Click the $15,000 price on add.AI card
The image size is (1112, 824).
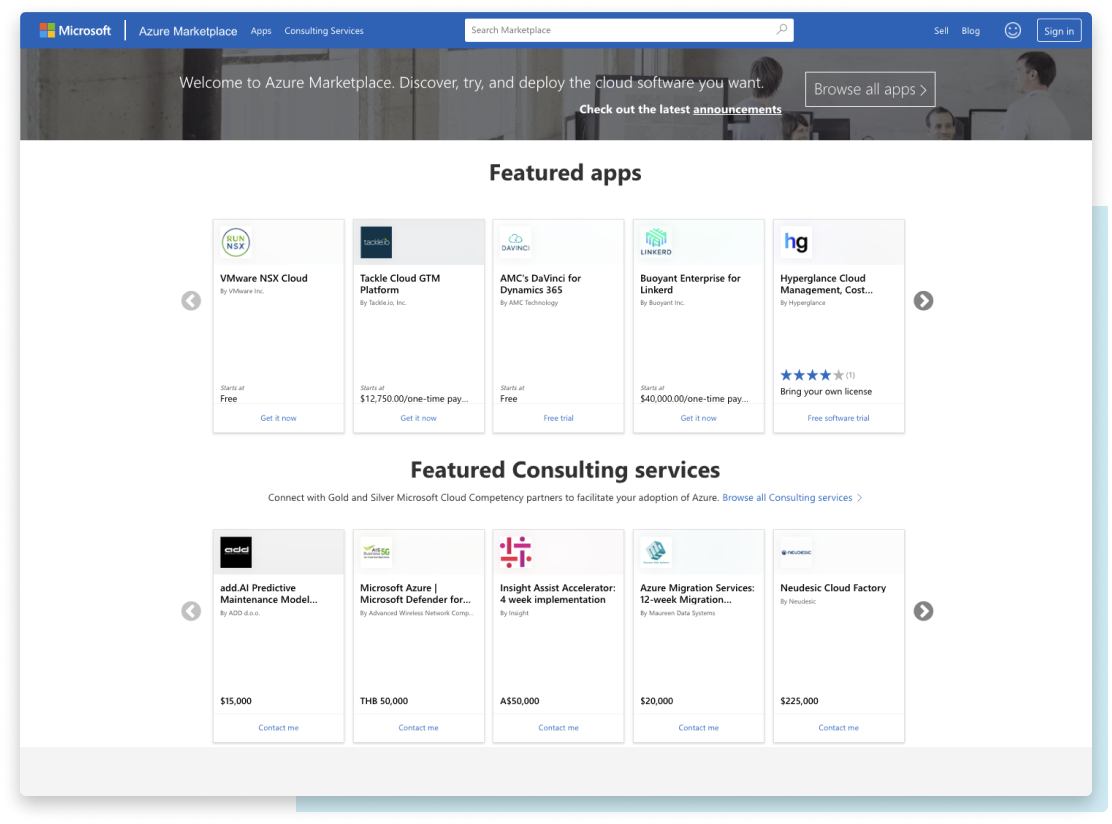(236, 701)
